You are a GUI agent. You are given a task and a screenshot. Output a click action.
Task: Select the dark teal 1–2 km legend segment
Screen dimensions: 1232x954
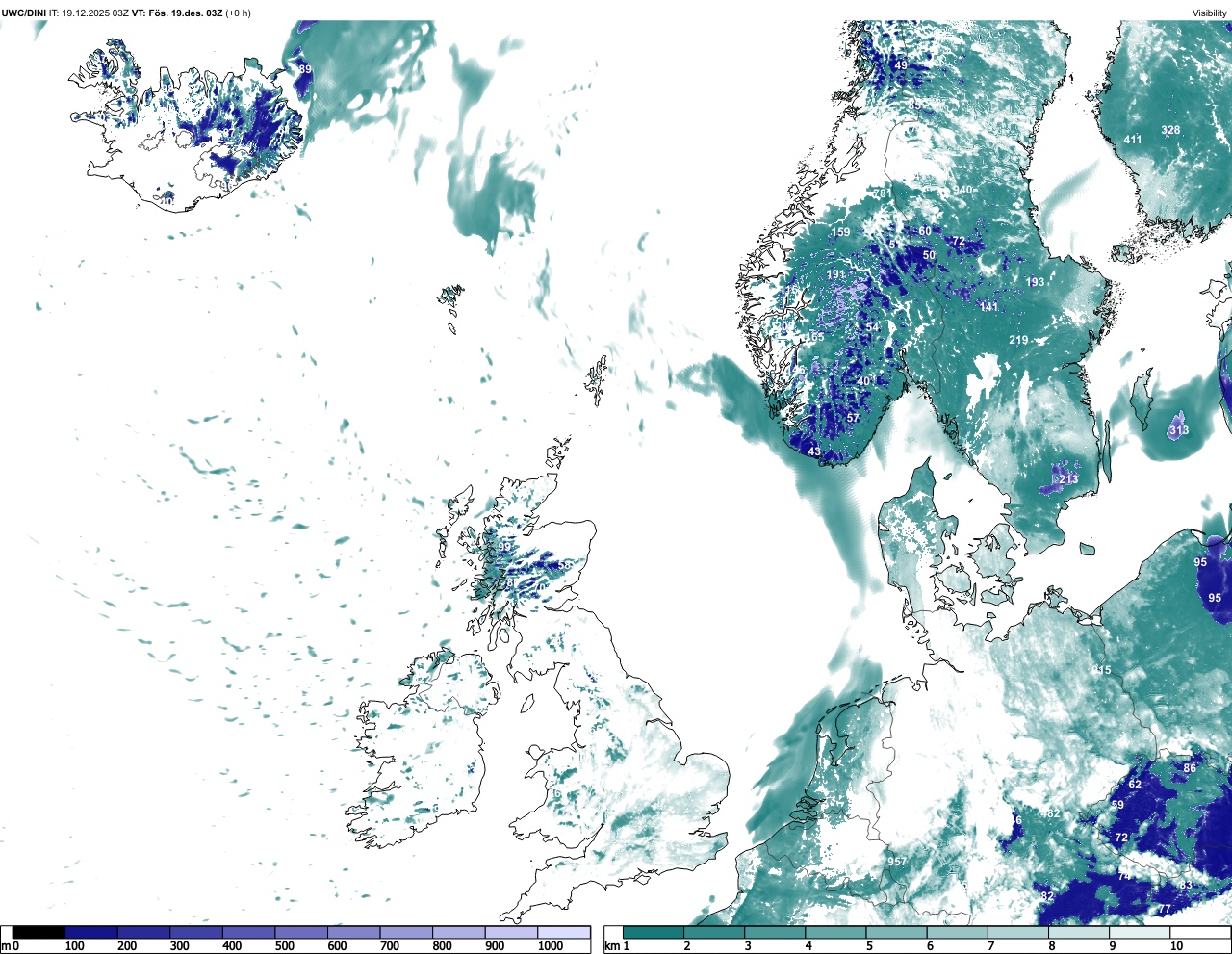[654, 932]
